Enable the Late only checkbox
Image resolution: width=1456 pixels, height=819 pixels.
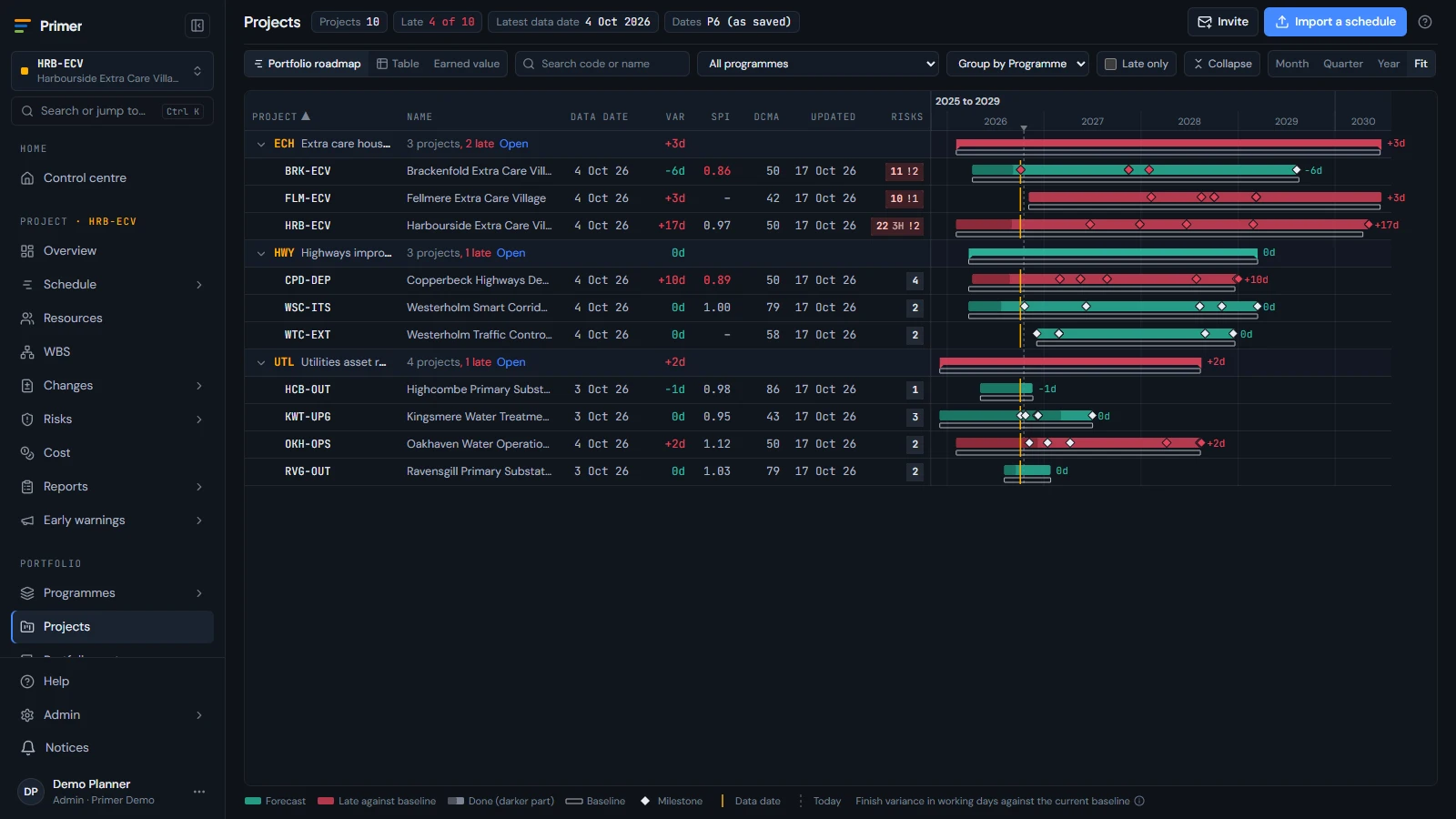coord(1110,64)
